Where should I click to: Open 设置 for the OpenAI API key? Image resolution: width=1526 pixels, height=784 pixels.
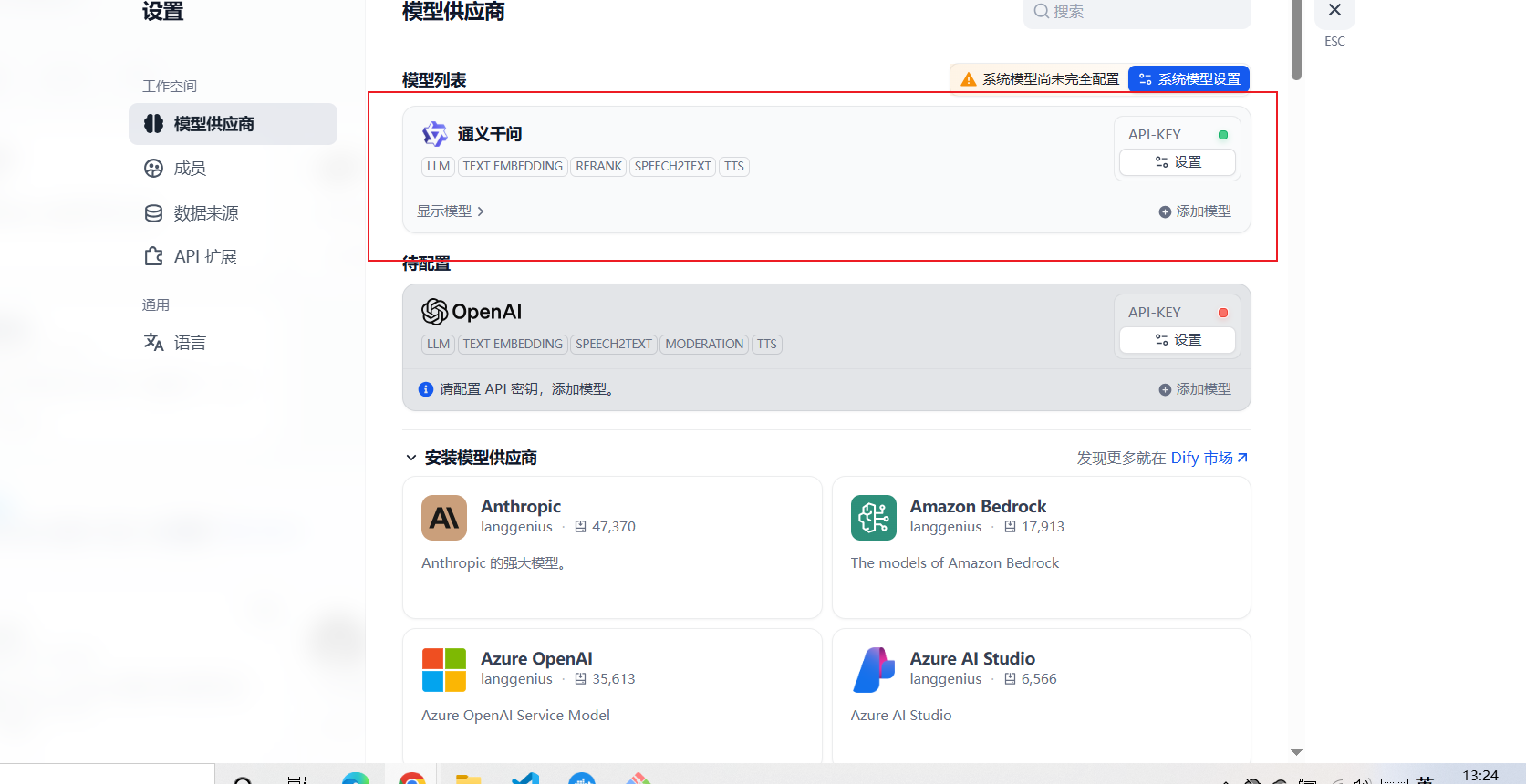(1177, 340)
